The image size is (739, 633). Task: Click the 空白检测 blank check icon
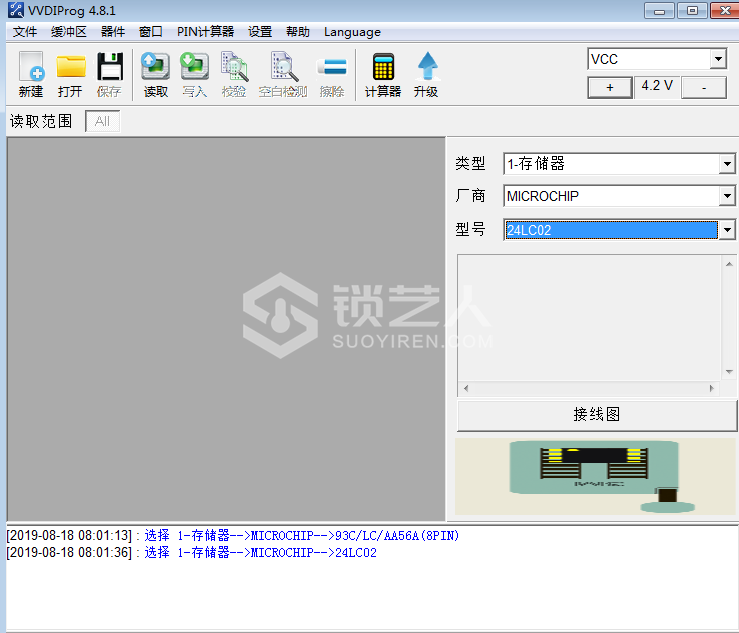pos(283,74)
